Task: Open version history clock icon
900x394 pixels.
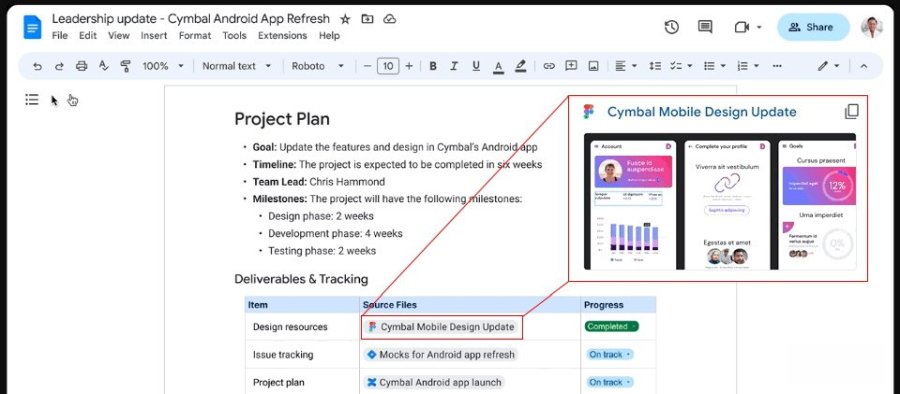Action: (672, 27)
